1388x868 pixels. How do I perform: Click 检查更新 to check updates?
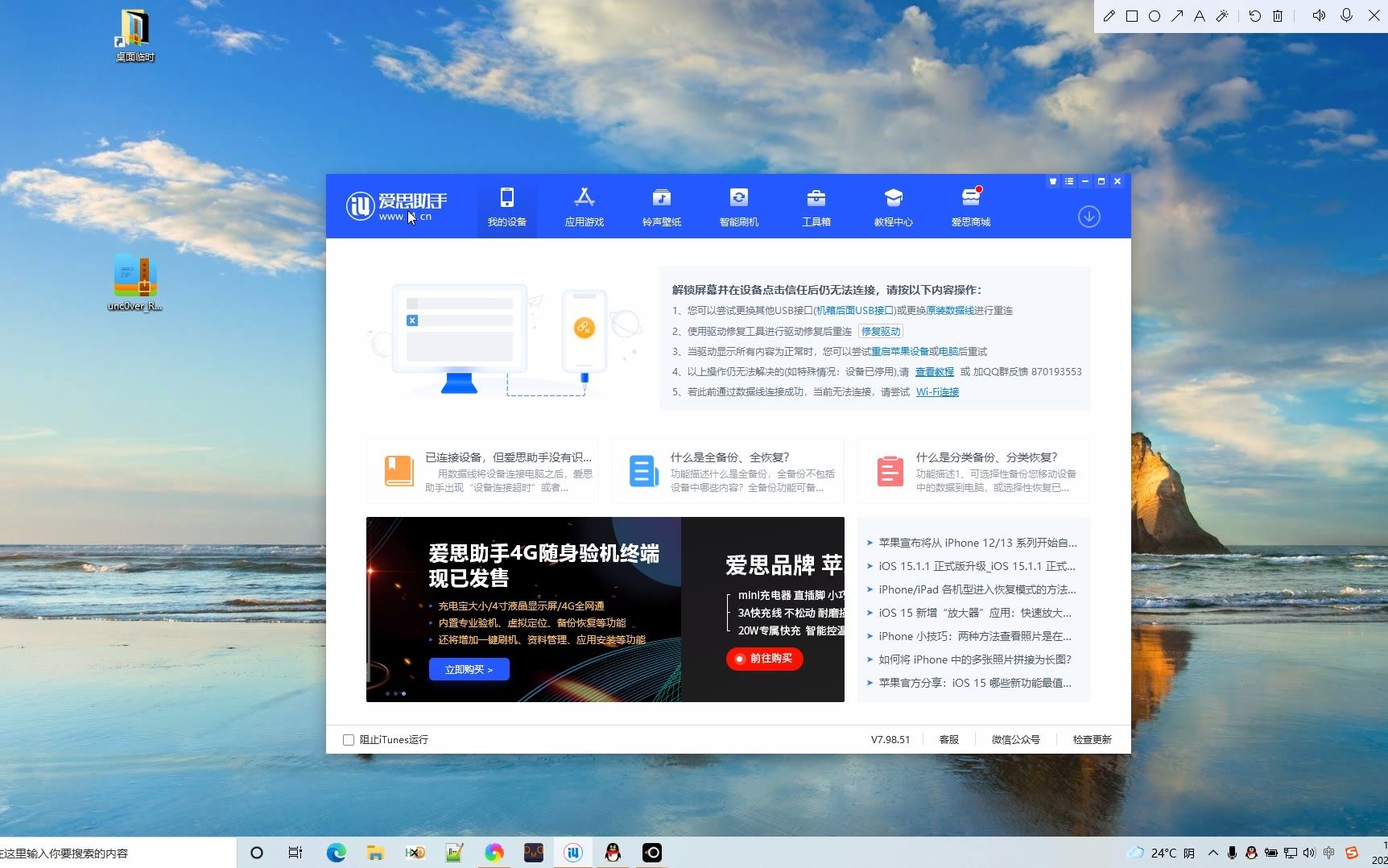(1092, 740)
